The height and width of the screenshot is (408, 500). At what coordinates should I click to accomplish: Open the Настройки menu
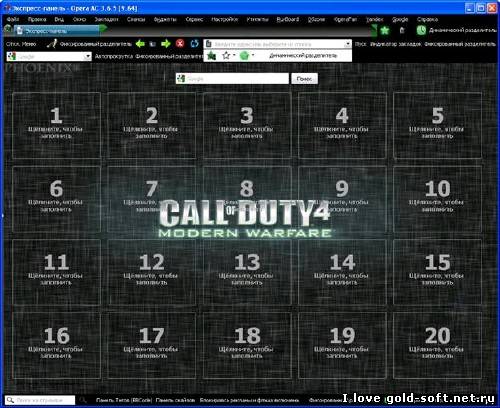[x=224, y=19]
